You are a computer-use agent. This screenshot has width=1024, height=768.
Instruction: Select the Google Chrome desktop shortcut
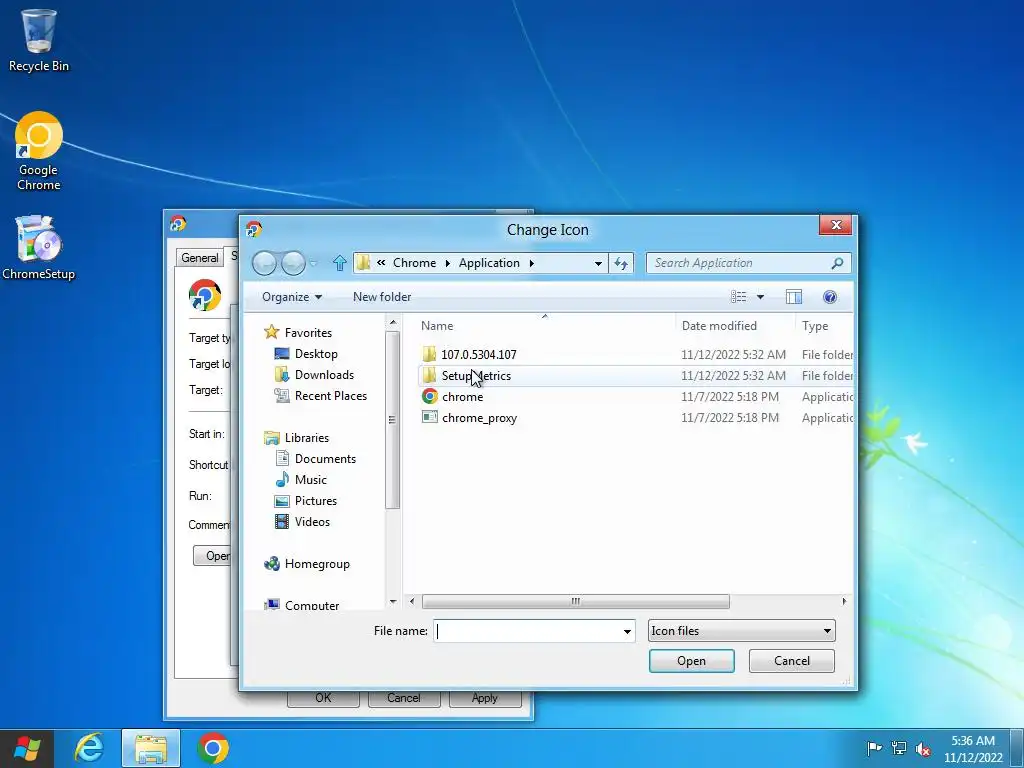click(39, 152)
